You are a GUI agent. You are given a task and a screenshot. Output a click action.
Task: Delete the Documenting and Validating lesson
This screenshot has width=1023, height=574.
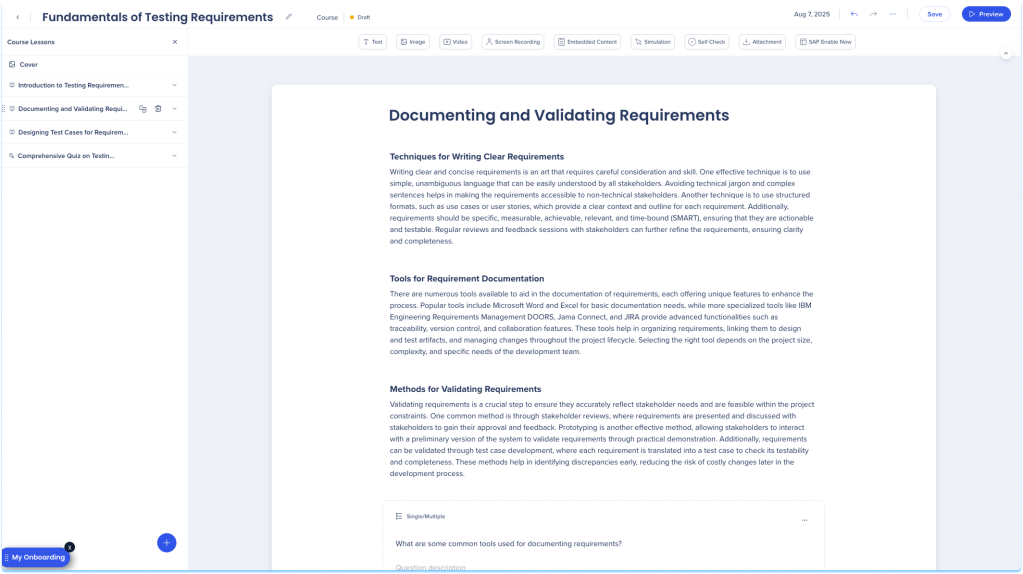[x=158, y=109]
